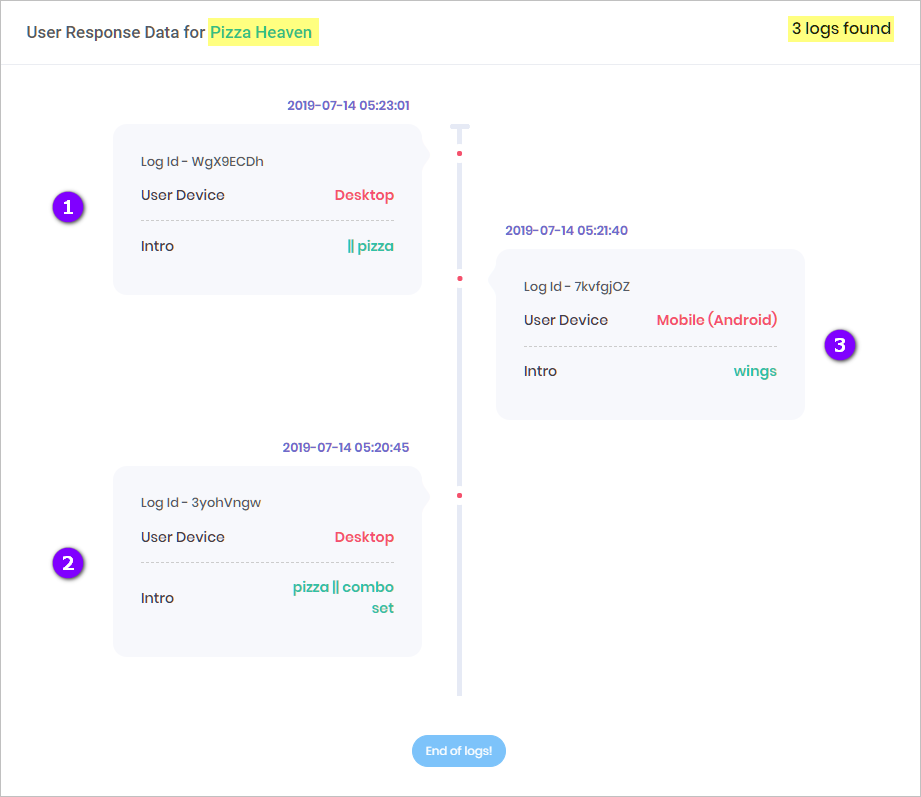
Task: Select timestamp 2019-07-14 05:21:40
Action: click(566, 230)
